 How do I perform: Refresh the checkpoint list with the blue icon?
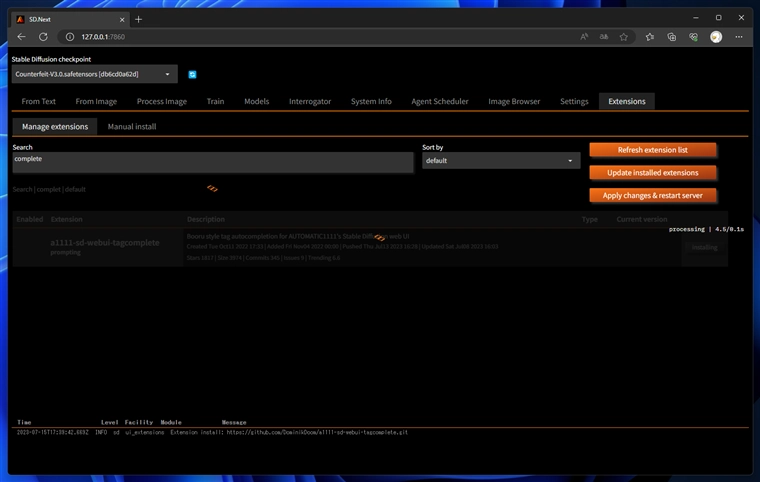coord(192,74)
